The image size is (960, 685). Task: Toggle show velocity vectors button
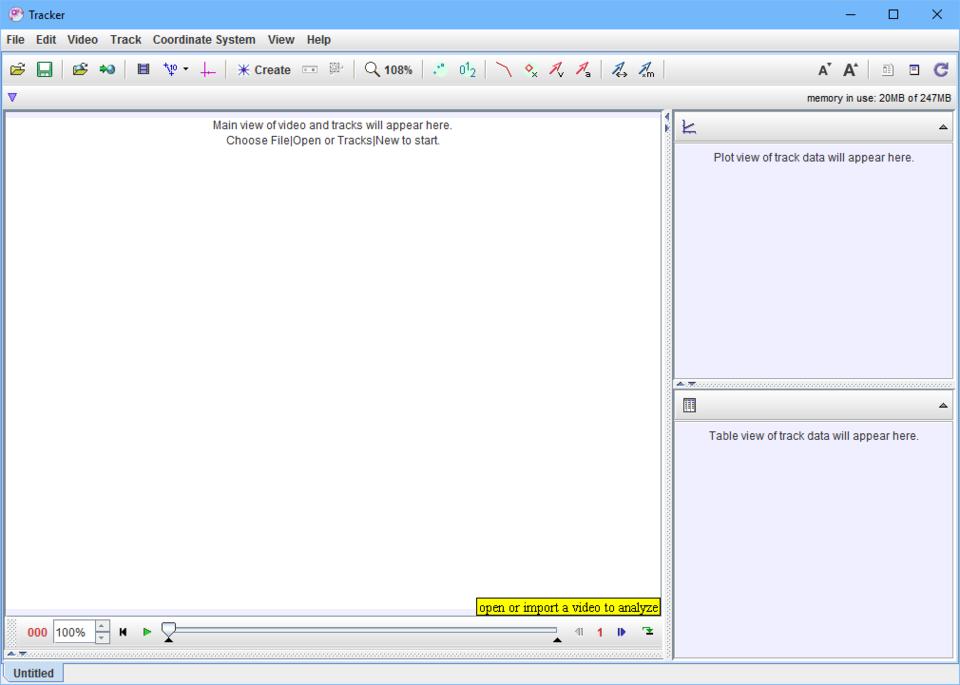[x=556, y=70]
